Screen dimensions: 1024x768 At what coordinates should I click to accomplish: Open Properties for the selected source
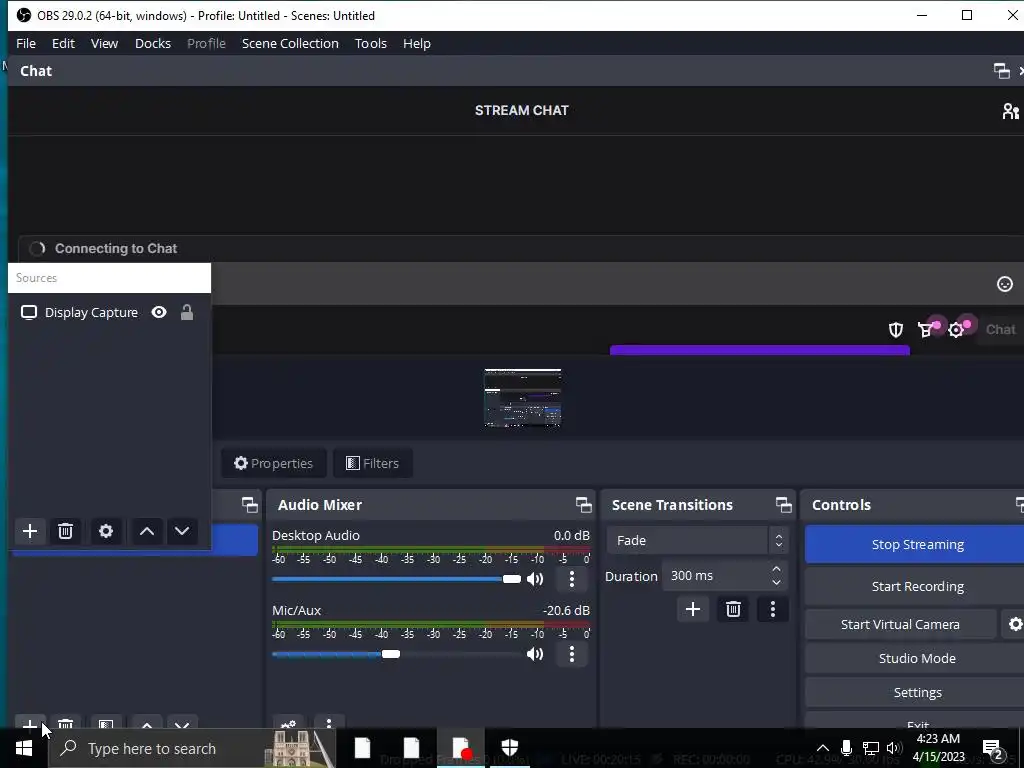(x=274, y=463)
